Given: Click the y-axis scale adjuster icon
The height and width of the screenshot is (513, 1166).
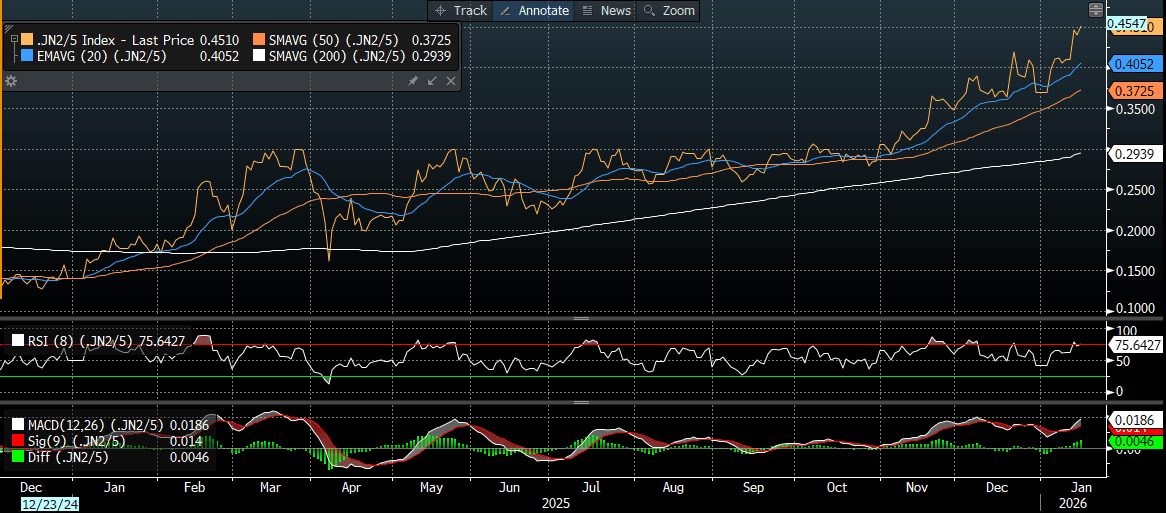Looking at the screenshot, I should [1096, 10].
